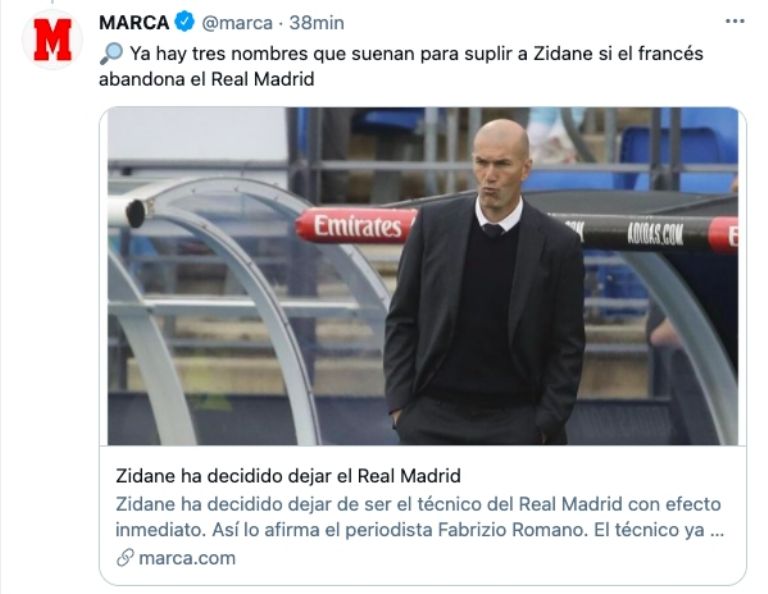Open the tweet's three-dot more options menu
The height and width of the screenshot is (594, 768).
tap(735, 21)
